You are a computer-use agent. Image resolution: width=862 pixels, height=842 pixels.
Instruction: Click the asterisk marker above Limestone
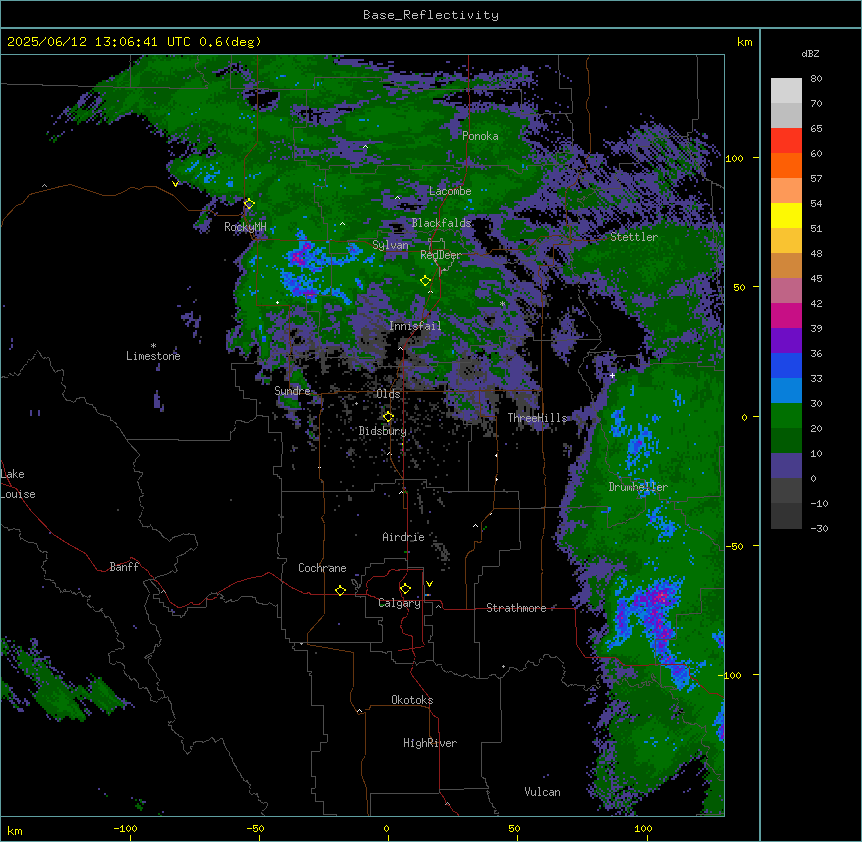153,346
